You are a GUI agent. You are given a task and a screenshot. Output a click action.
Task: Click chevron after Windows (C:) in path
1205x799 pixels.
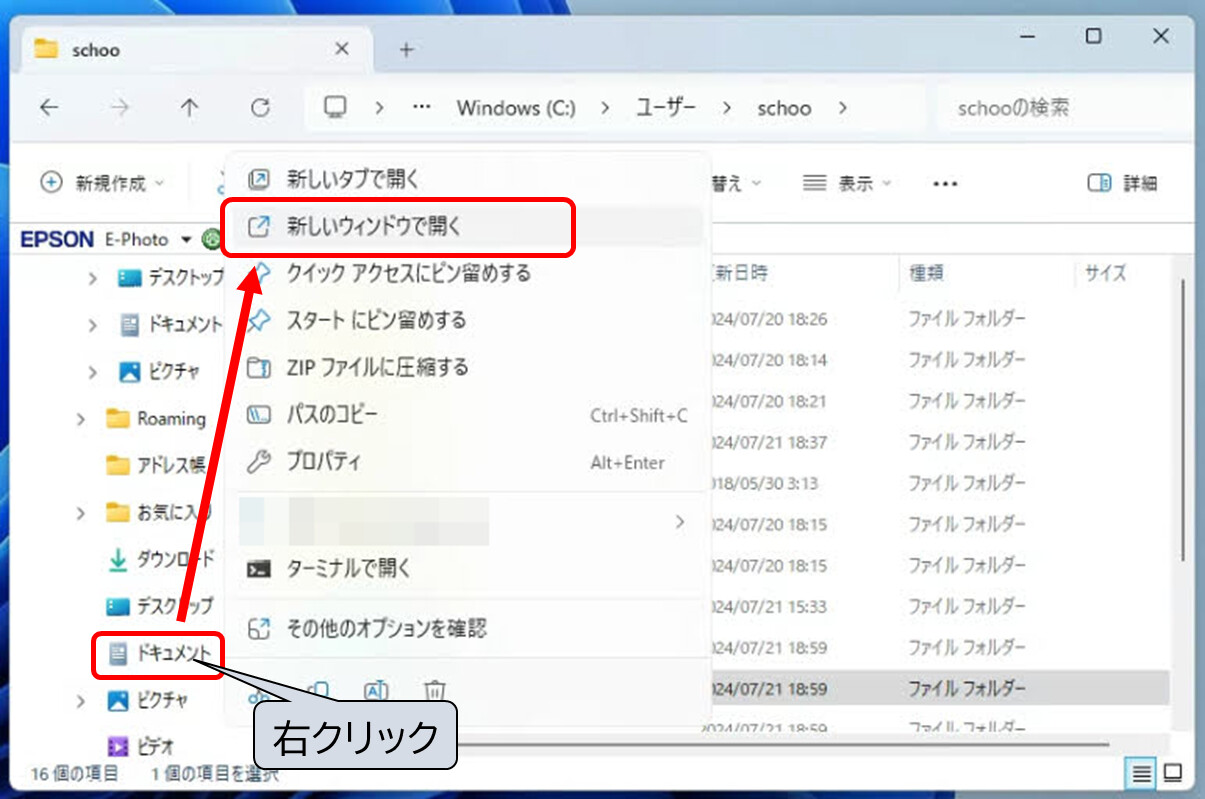606,108
